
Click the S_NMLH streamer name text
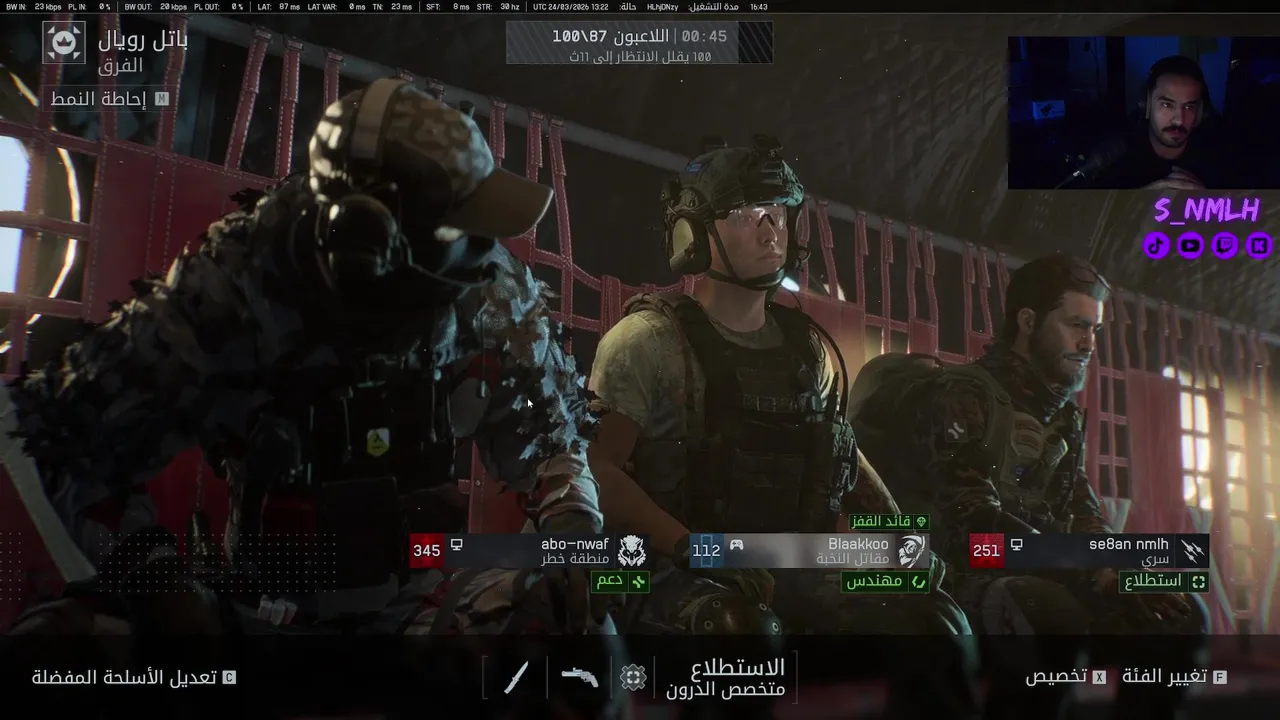(1206, 209)
